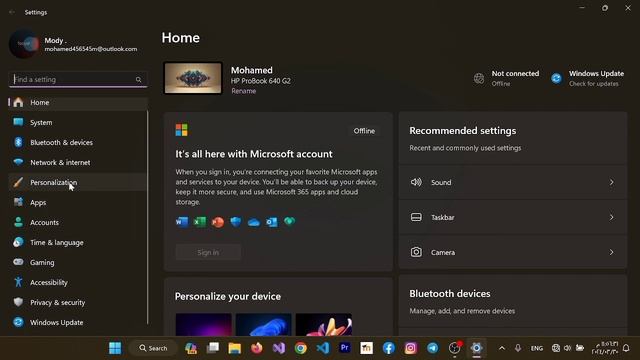The height and width of the screenshot is (360, 640).
Task: Select Personalization in the sidebar
Action: pos(78,182)
